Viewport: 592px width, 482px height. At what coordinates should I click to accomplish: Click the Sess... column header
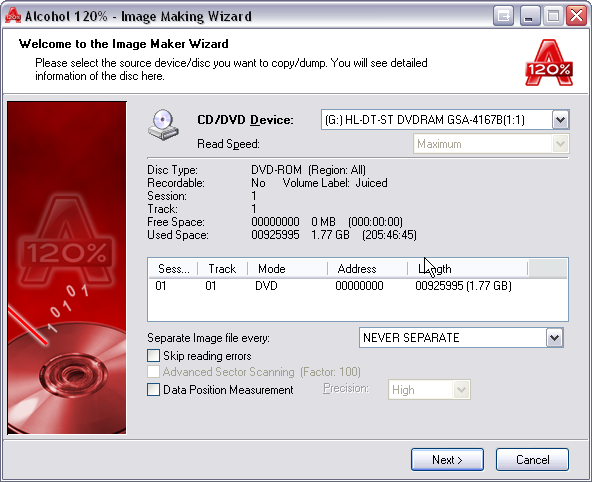point(173,269)
